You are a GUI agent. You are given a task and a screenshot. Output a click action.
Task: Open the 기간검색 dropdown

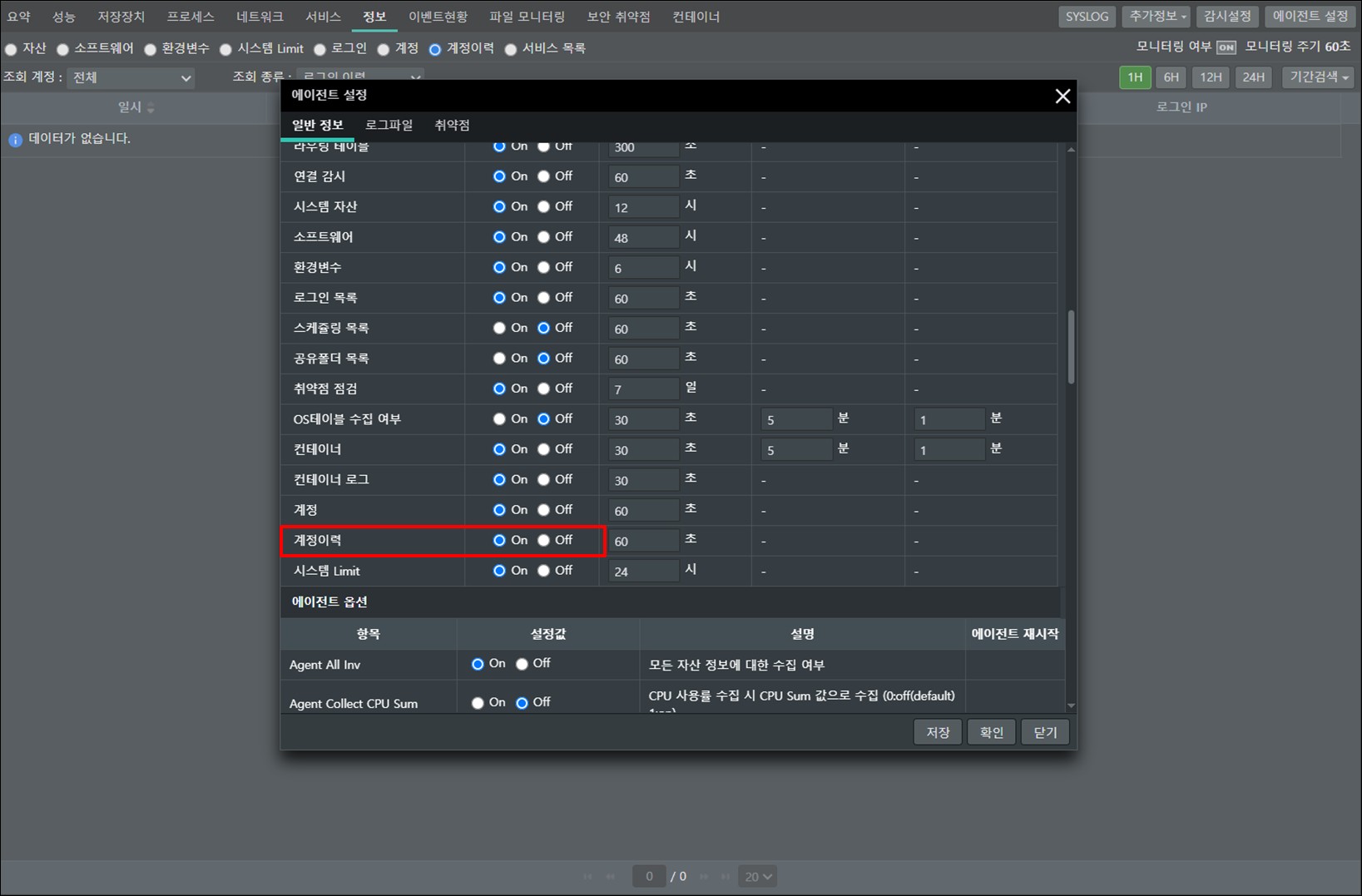[x=1318, y=77]
